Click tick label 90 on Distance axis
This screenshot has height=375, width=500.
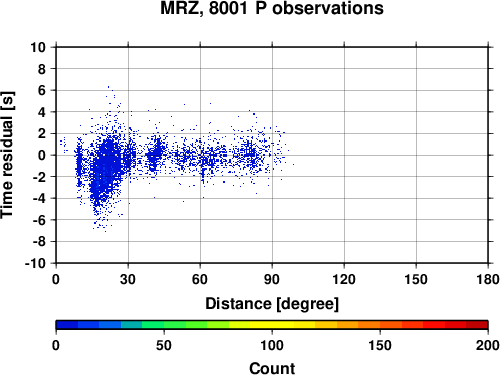pyautogui.click(x=272, y=279)
